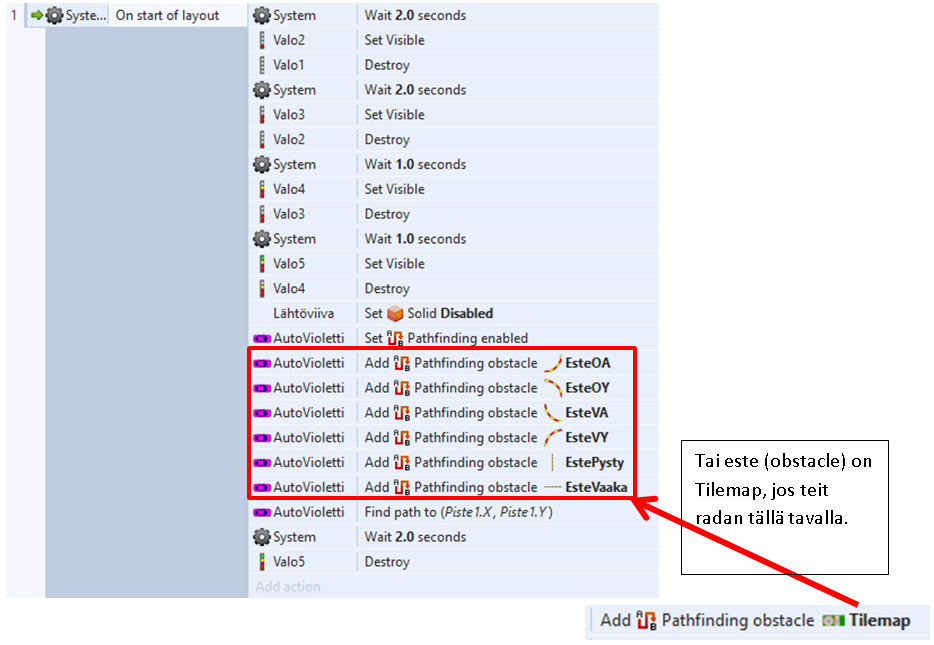Click the Pathfinding icon in Set Pathfinding enabled
The height and width of the screenshot is (645, 934).
click(x=395, y=338)
